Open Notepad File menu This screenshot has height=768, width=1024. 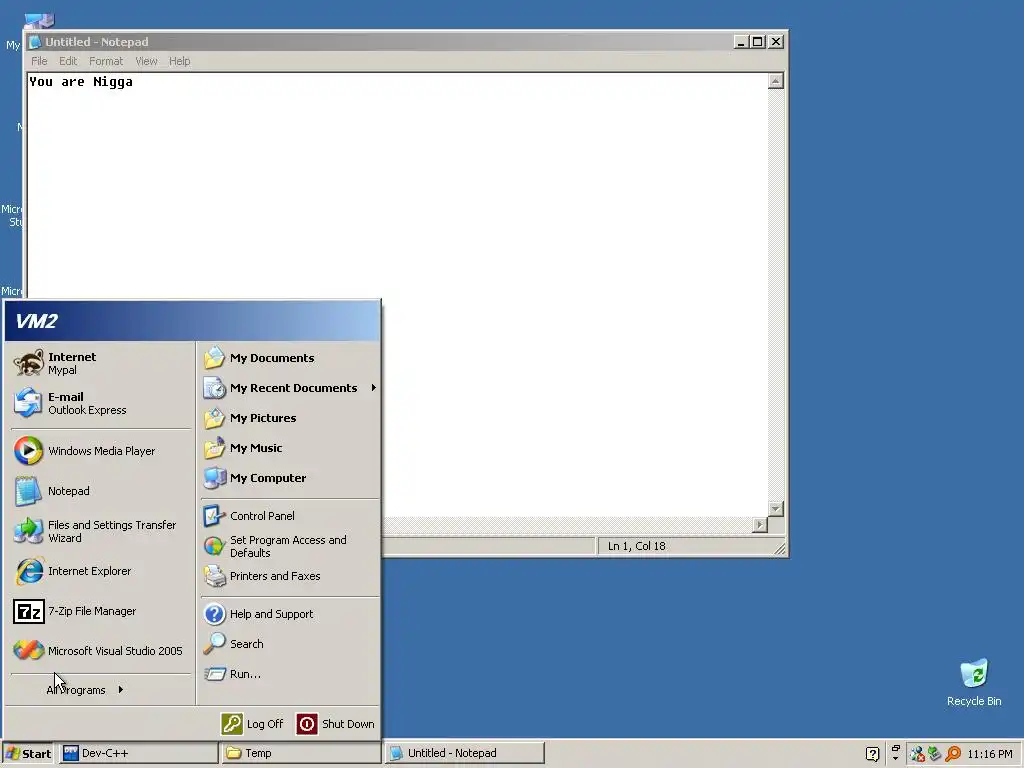point(39,61)
